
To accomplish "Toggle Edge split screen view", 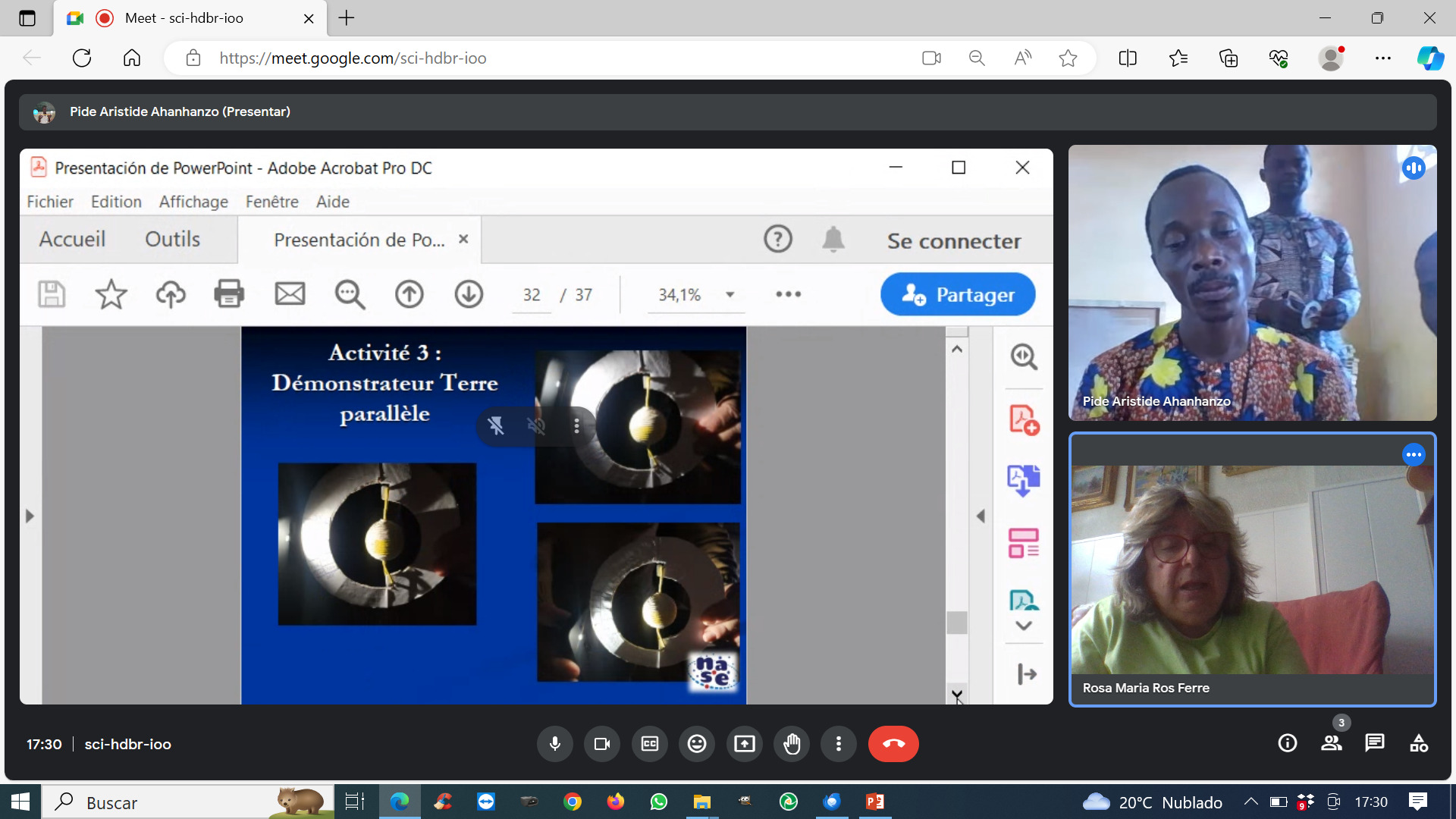I will pyautogui.click(x=1128, y=58).
